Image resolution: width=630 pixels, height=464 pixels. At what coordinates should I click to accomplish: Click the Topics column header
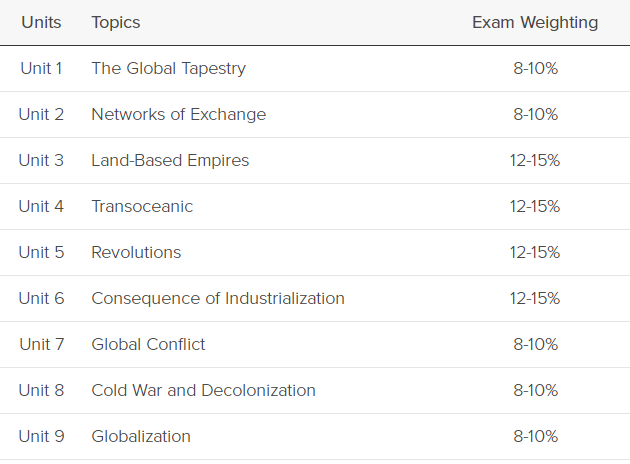116,23
